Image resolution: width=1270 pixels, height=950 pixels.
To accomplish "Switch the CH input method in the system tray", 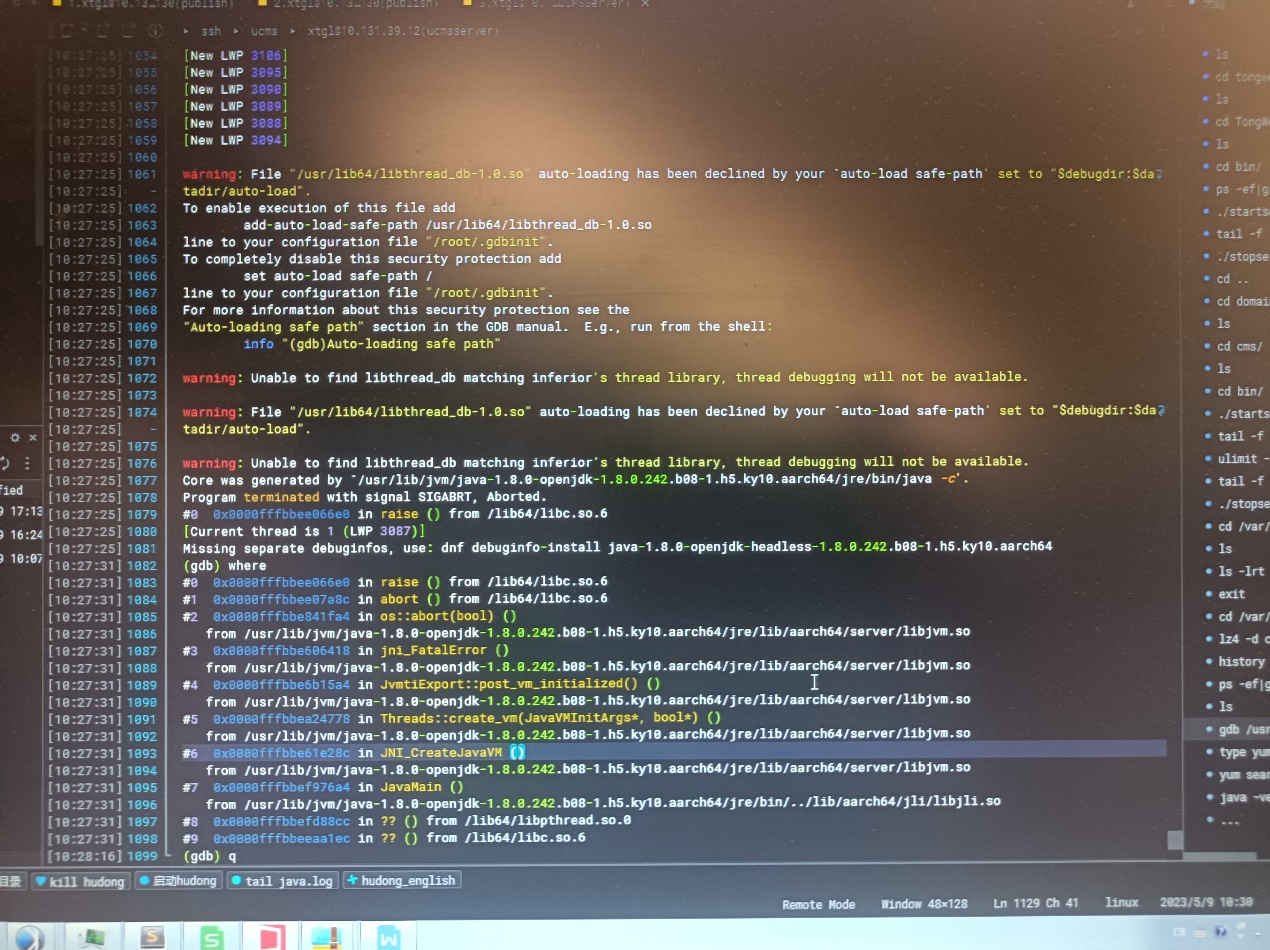I will click(x=1180, y=932).
